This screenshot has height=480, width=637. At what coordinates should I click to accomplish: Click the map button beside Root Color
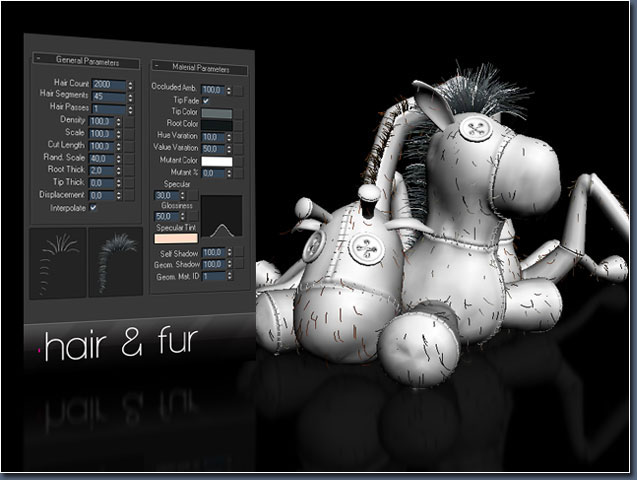point(238,125)
